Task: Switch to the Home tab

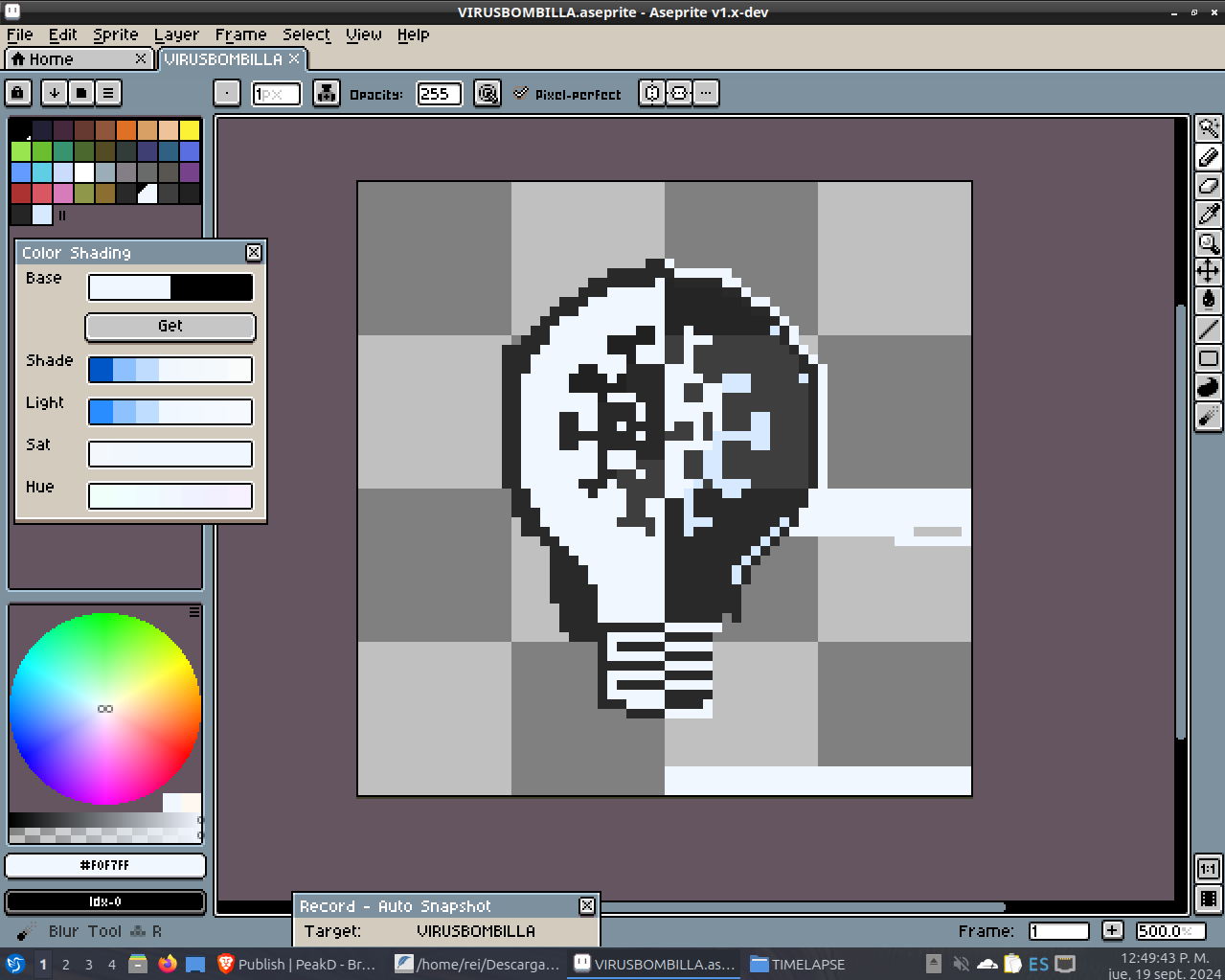Action: (x=79, y=59)
